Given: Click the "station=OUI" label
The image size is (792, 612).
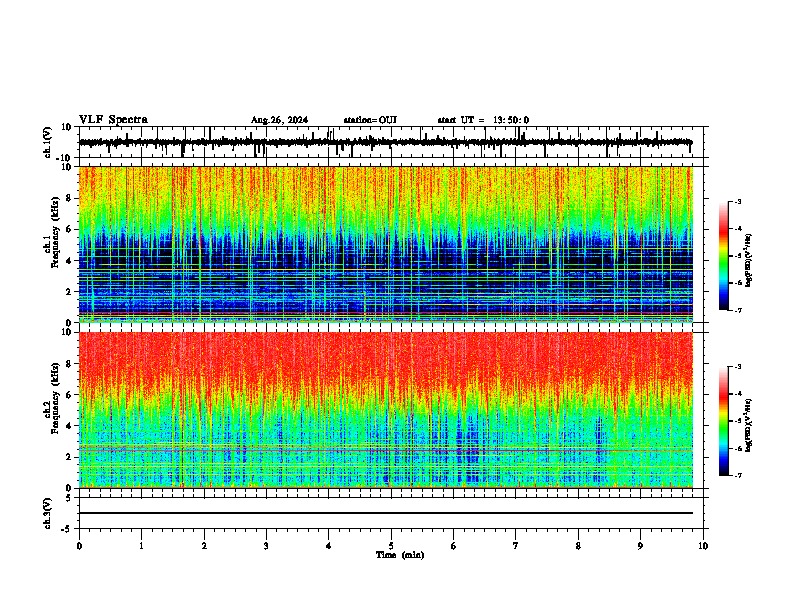Looking at the screenshot, I should [x=370, y=120].
